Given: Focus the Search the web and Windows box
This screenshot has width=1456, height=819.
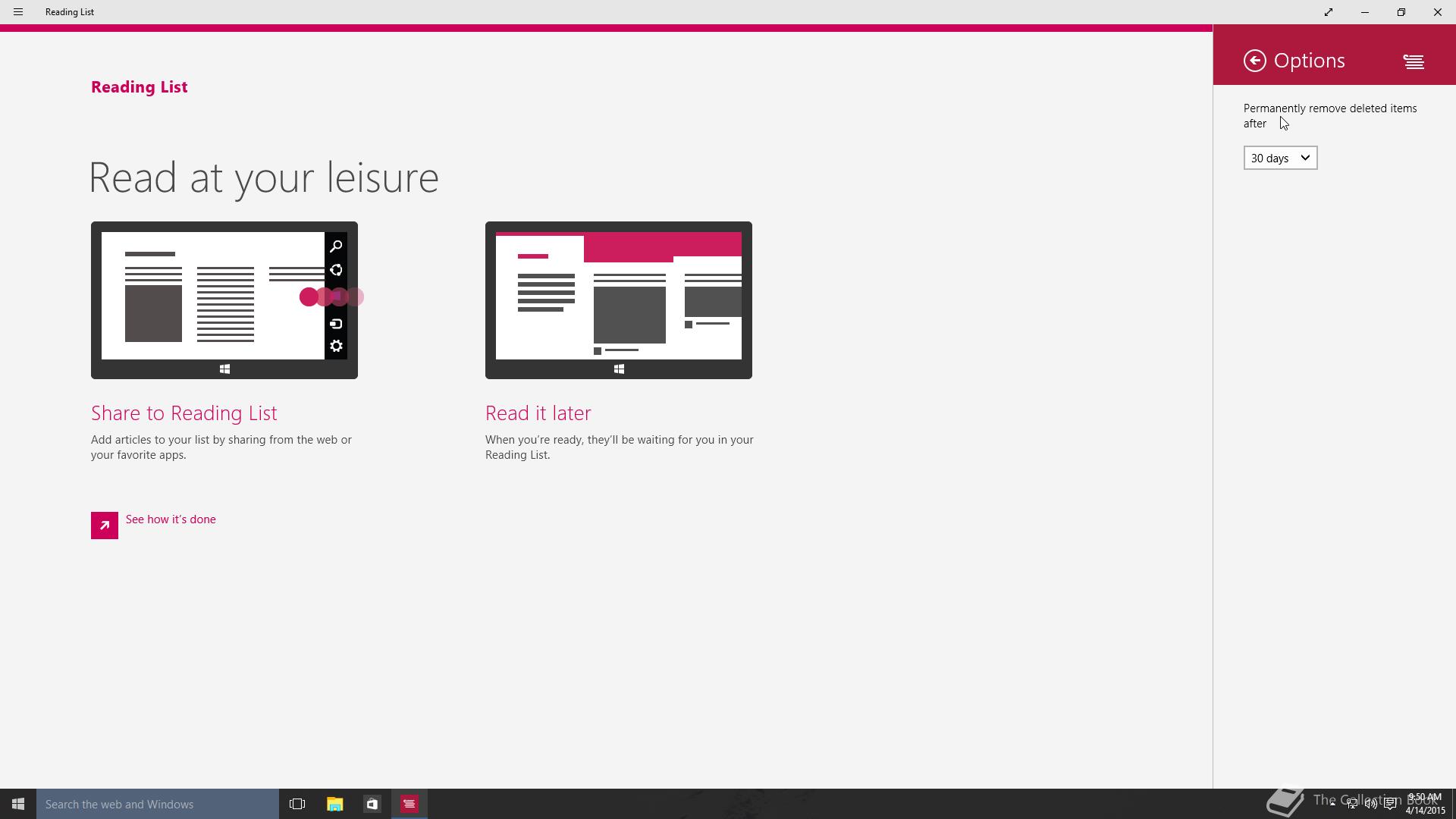Looking at the screenshot, I should point(158,804).
